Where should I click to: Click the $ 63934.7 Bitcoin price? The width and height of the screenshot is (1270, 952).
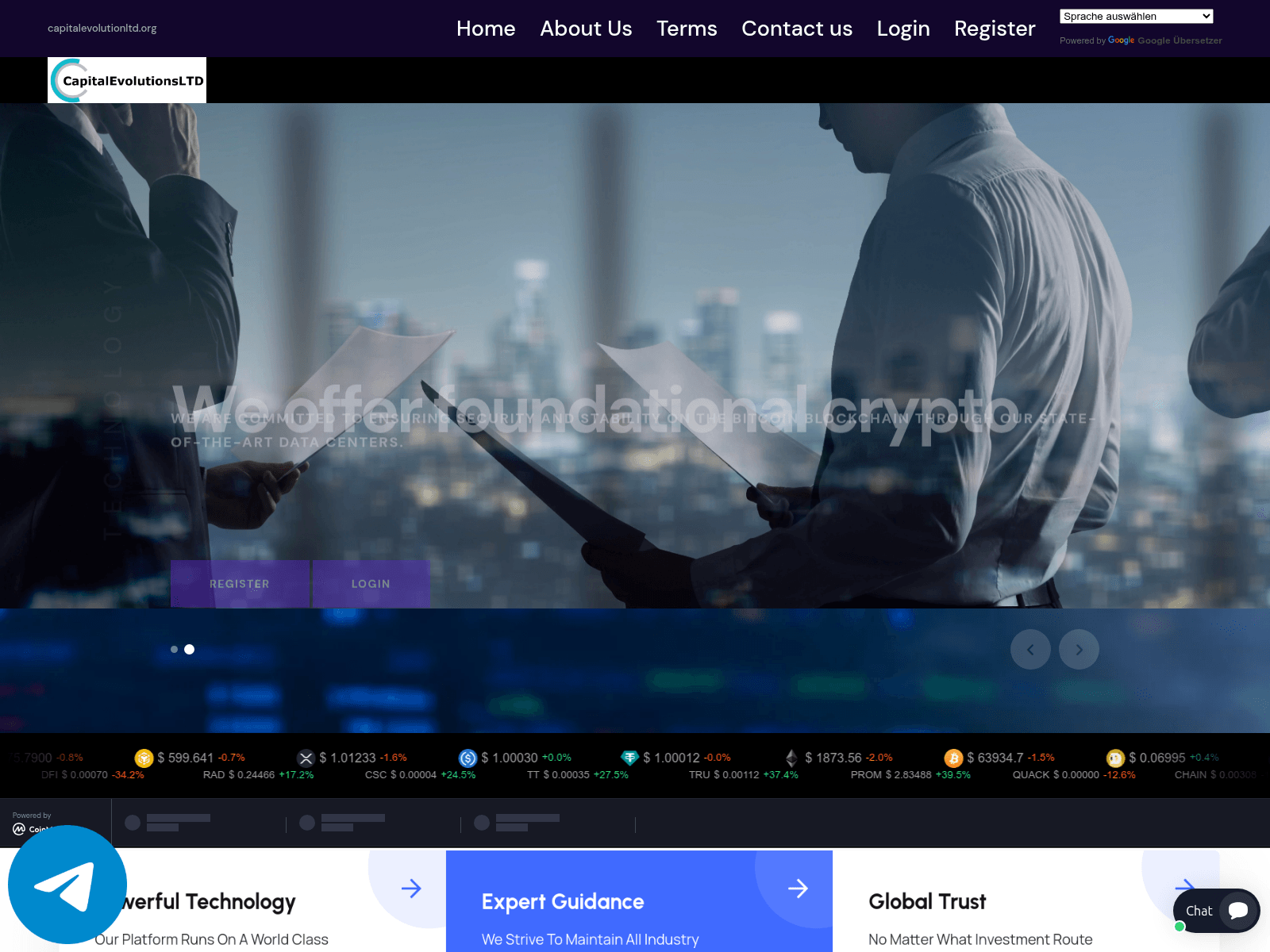[995, 758]
